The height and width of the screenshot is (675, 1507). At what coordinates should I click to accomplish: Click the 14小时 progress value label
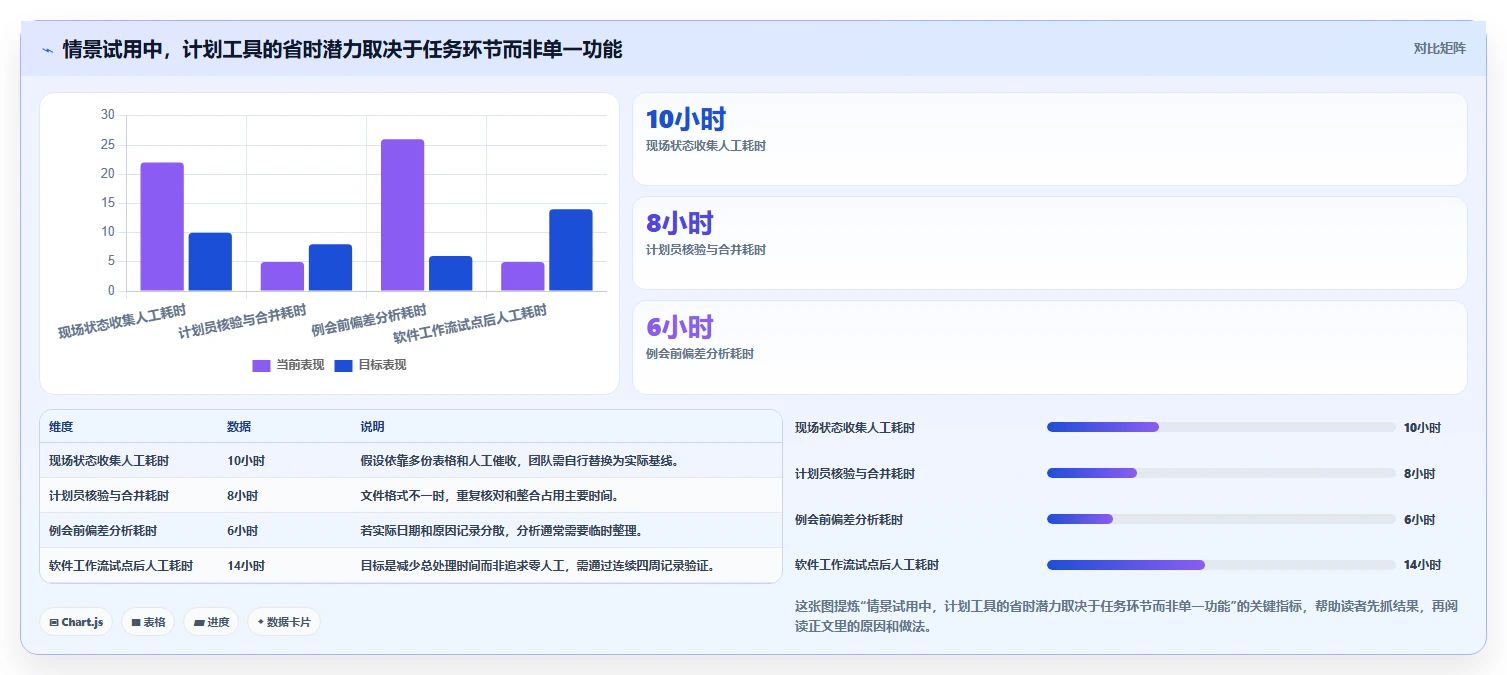point(1423,565)
